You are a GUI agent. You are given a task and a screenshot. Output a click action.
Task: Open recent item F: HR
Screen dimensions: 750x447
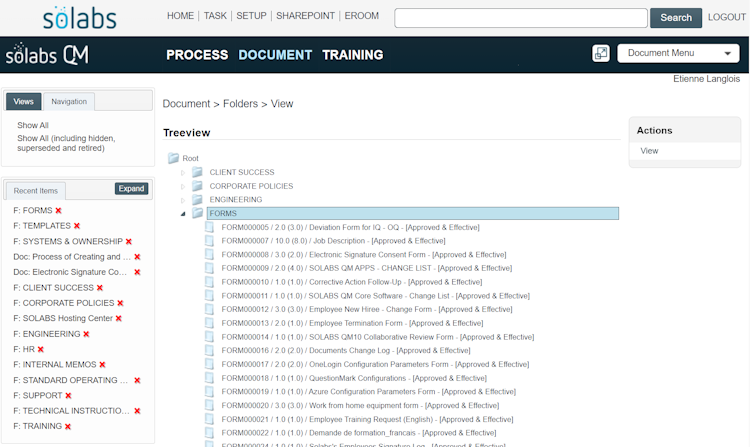24,349
